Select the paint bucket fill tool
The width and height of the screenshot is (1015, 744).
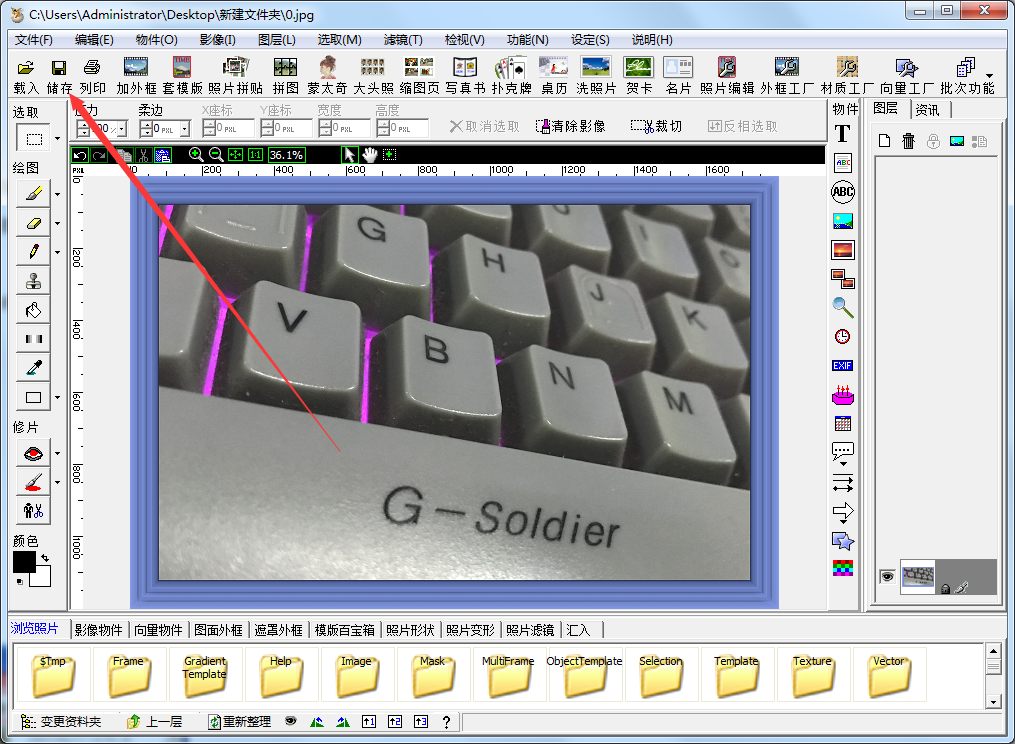pyautogui.click(x=34, y=310)
